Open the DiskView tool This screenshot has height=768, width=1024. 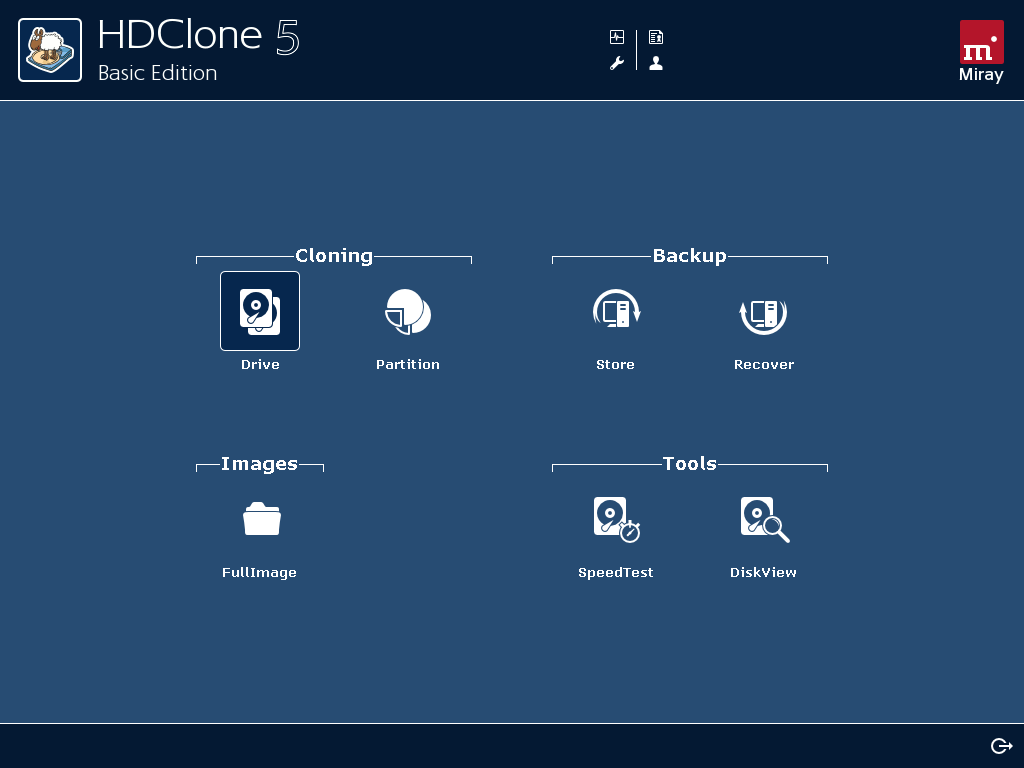[x=765, y=520]
